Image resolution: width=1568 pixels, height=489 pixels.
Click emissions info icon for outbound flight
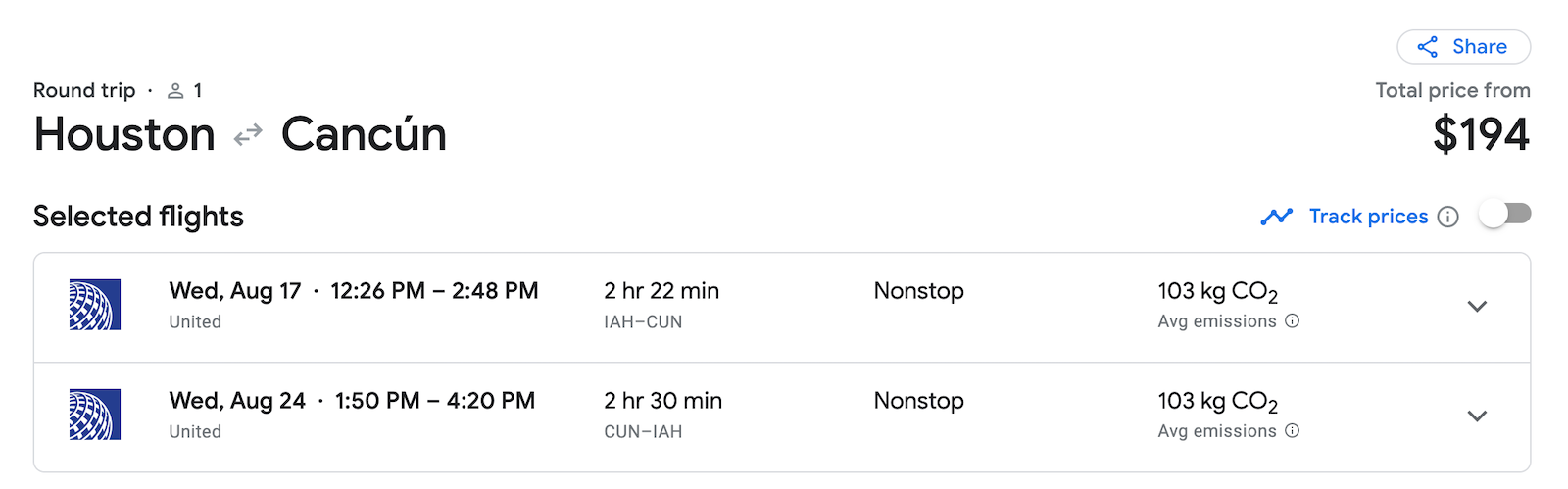(x=1293, y=320)
